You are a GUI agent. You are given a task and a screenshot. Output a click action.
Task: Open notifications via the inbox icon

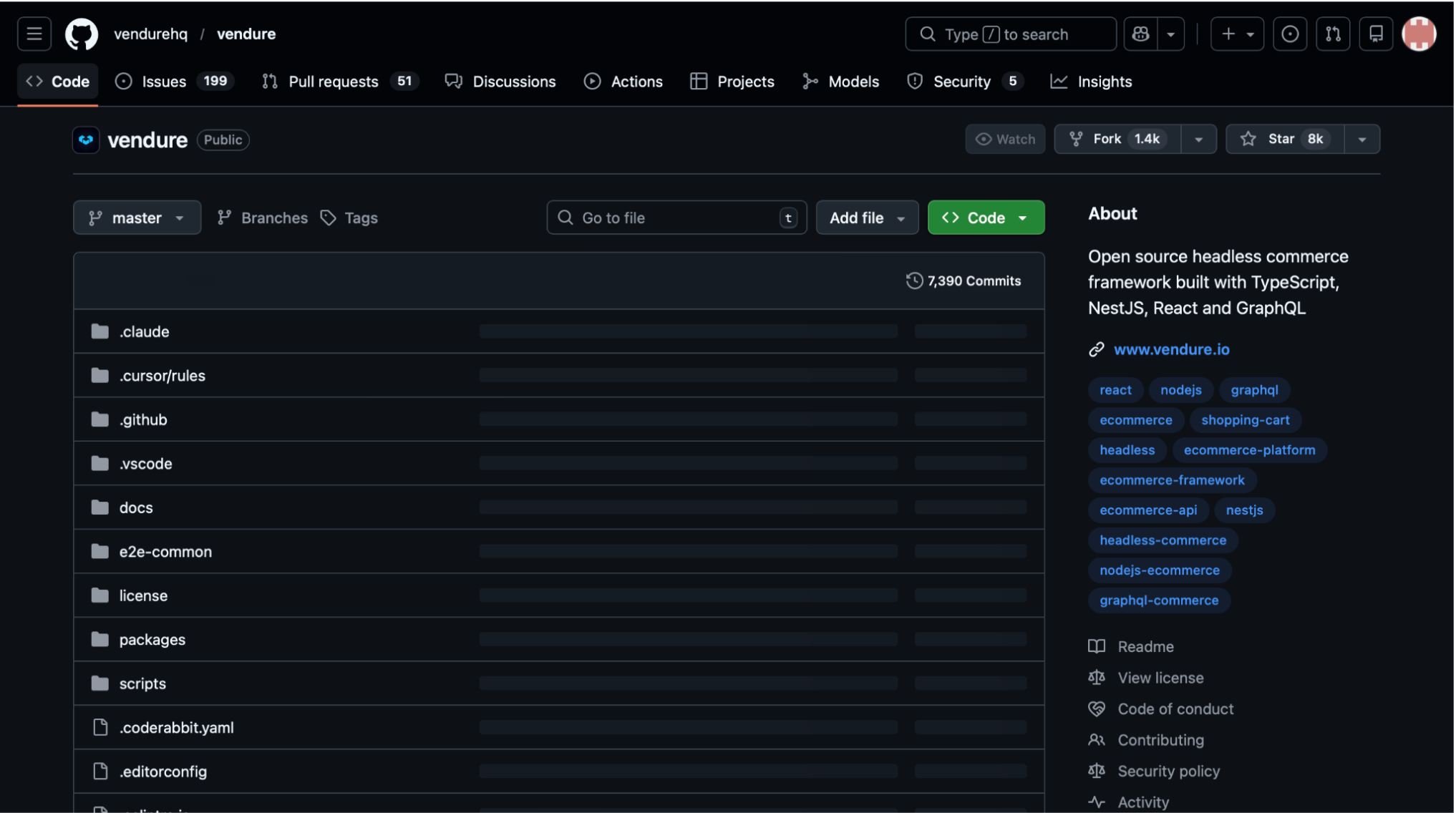click(1375, 34)
